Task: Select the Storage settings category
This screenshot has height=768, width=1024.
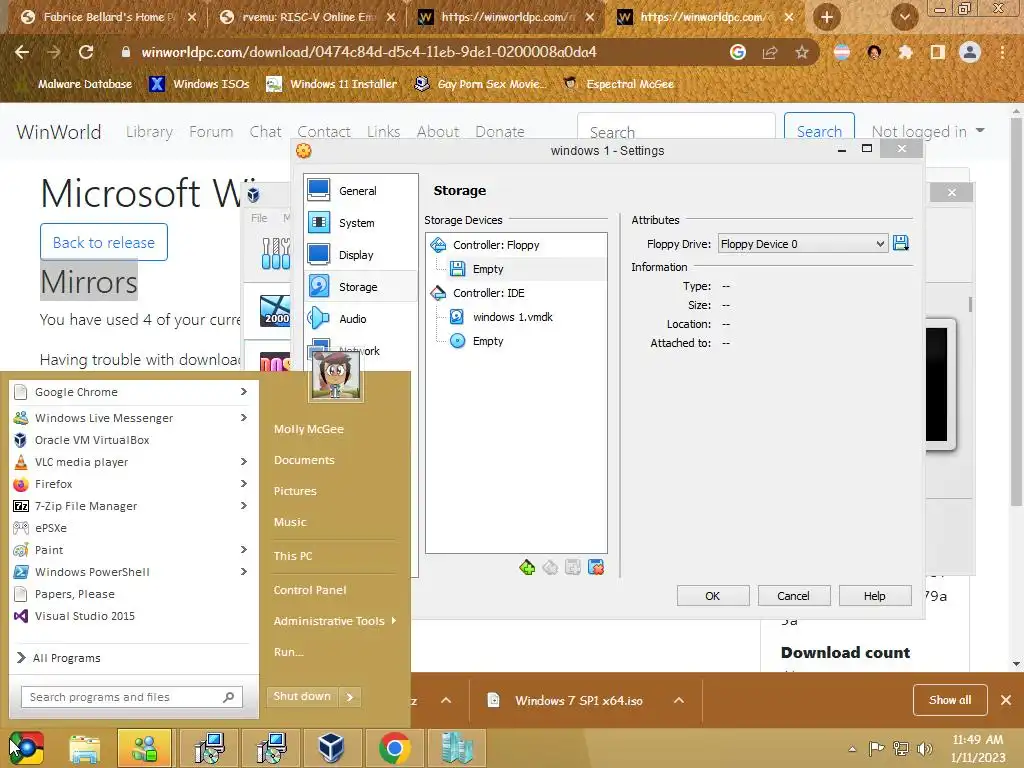Action: tap(360, 287)
